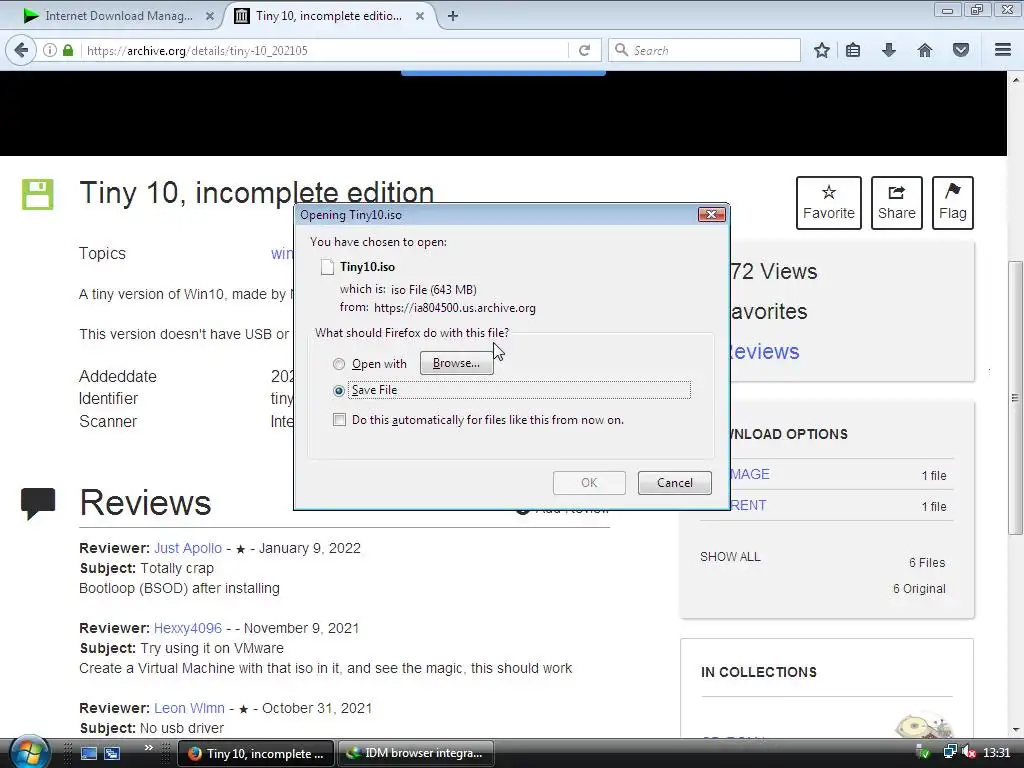Select the Tiny 10 incomplete edition tab
Screen dimensions: 1024x768
[x=330, y=16]
